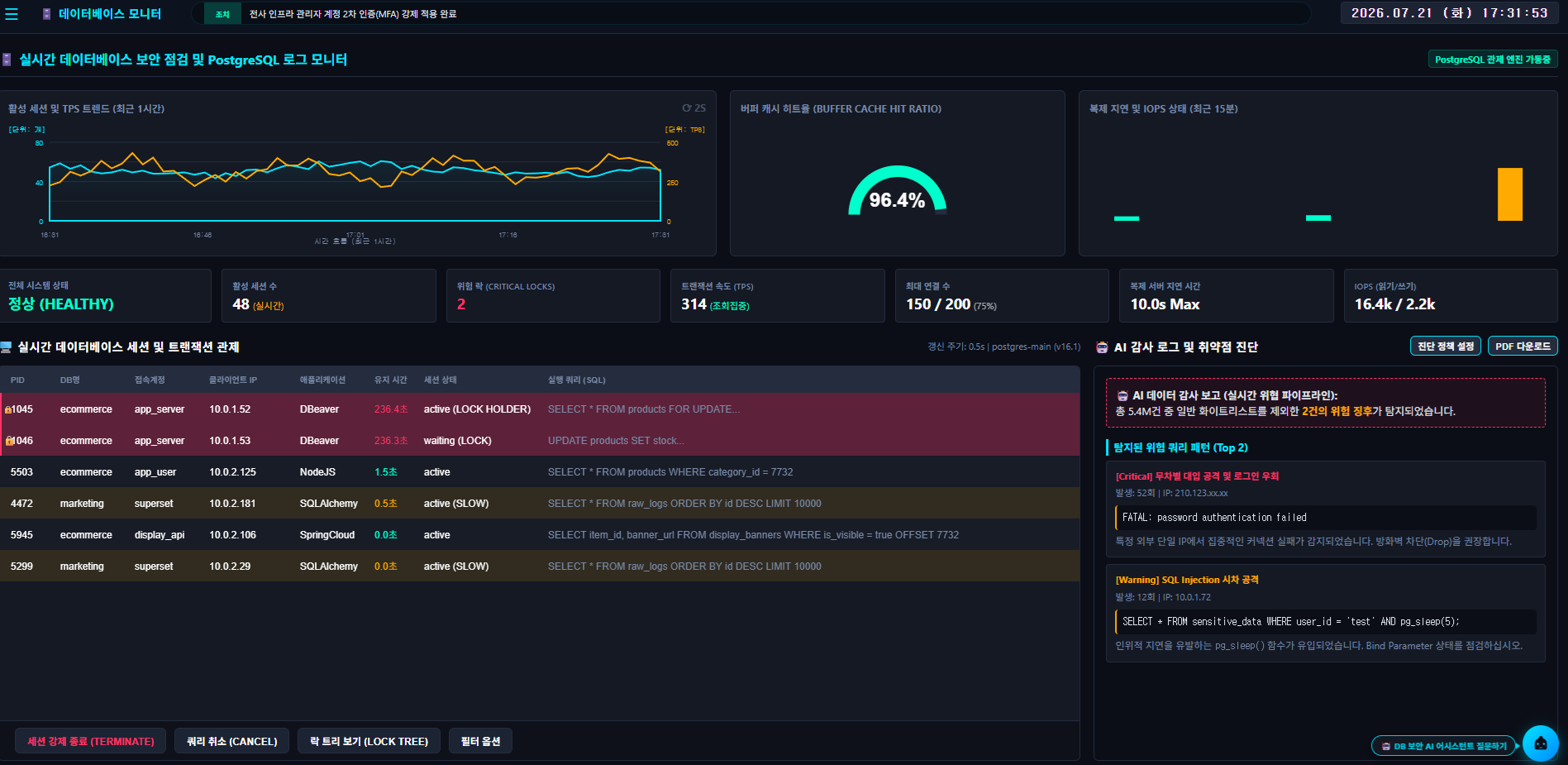Click the lock icon on PID 1045
1568x765 pixels.
[8, 409]
